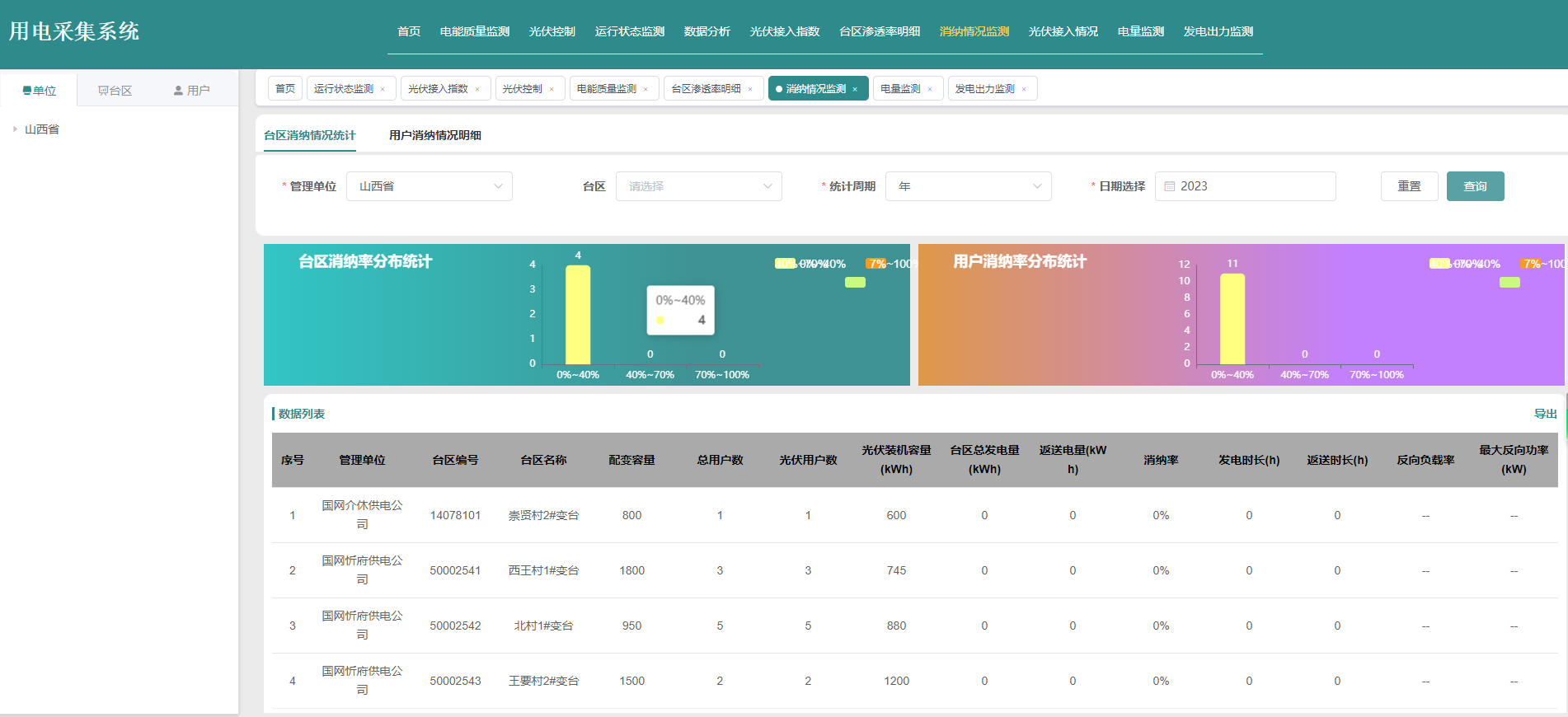Click the 光伏用户数 column header

point(808,460)
